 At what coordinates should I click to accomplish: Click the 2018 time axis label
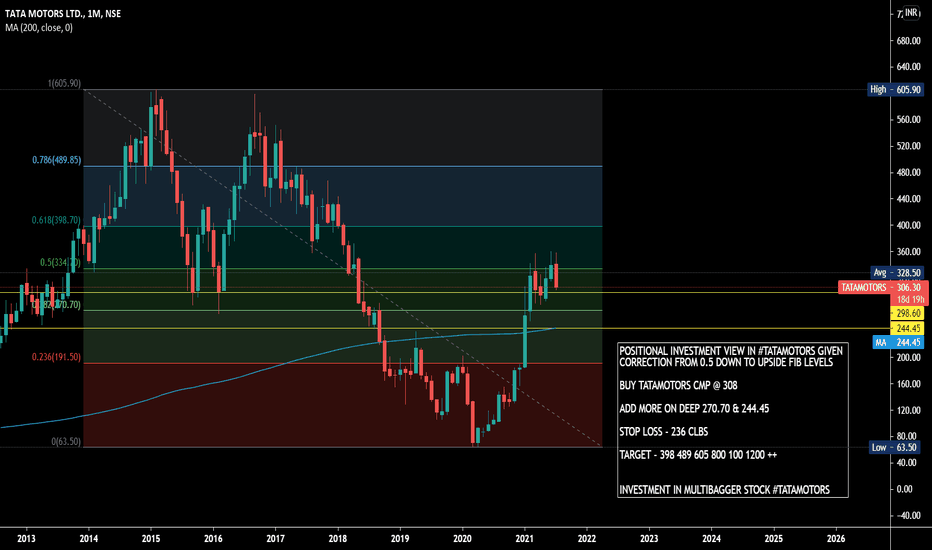pyautogui.click(x=338, y=539)
